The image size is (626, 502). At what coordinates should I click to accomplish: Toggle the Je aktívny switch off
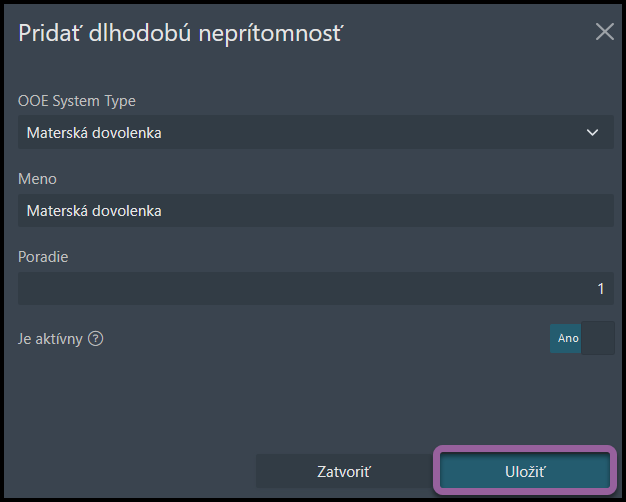pyautogui.click(x=582, y=338)
